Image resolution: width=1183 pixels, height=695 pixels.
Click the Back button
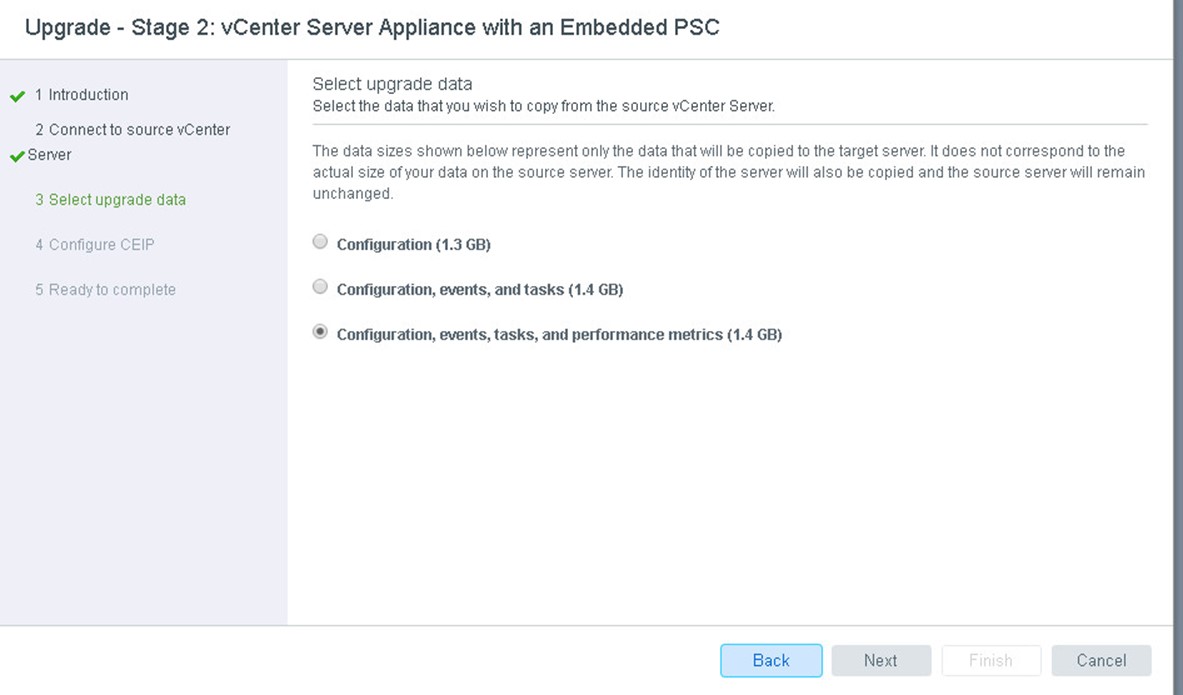coord(771,660)
